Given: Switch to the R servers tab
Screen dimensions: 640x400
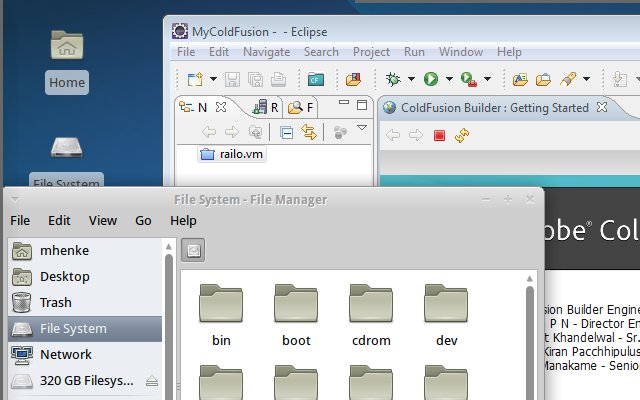Looking at the screenshot, I should click(265, 107).
